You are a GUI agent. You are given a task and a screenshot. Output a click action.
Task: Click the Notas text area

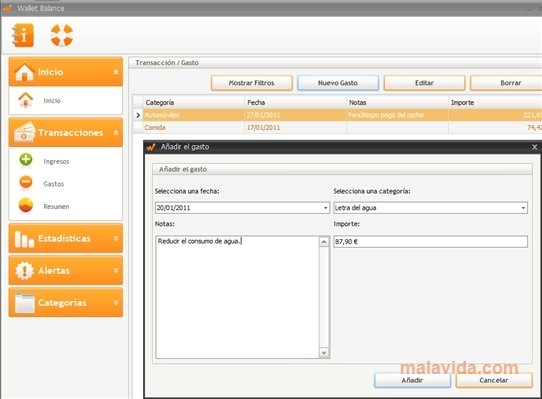click(237, 297)
